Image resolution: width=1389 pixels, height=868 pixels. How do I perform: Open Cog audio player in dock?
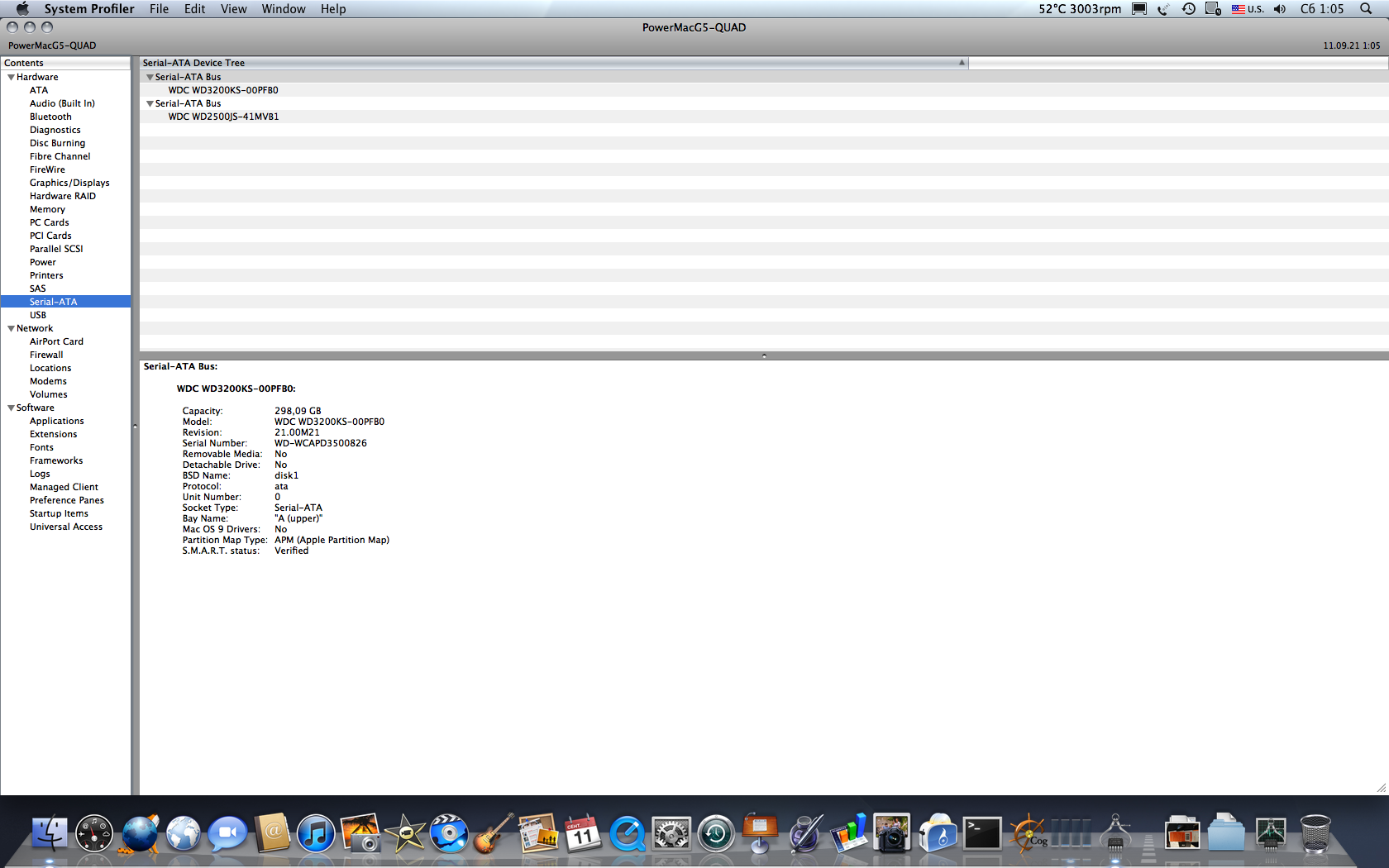pos(1028,833)
